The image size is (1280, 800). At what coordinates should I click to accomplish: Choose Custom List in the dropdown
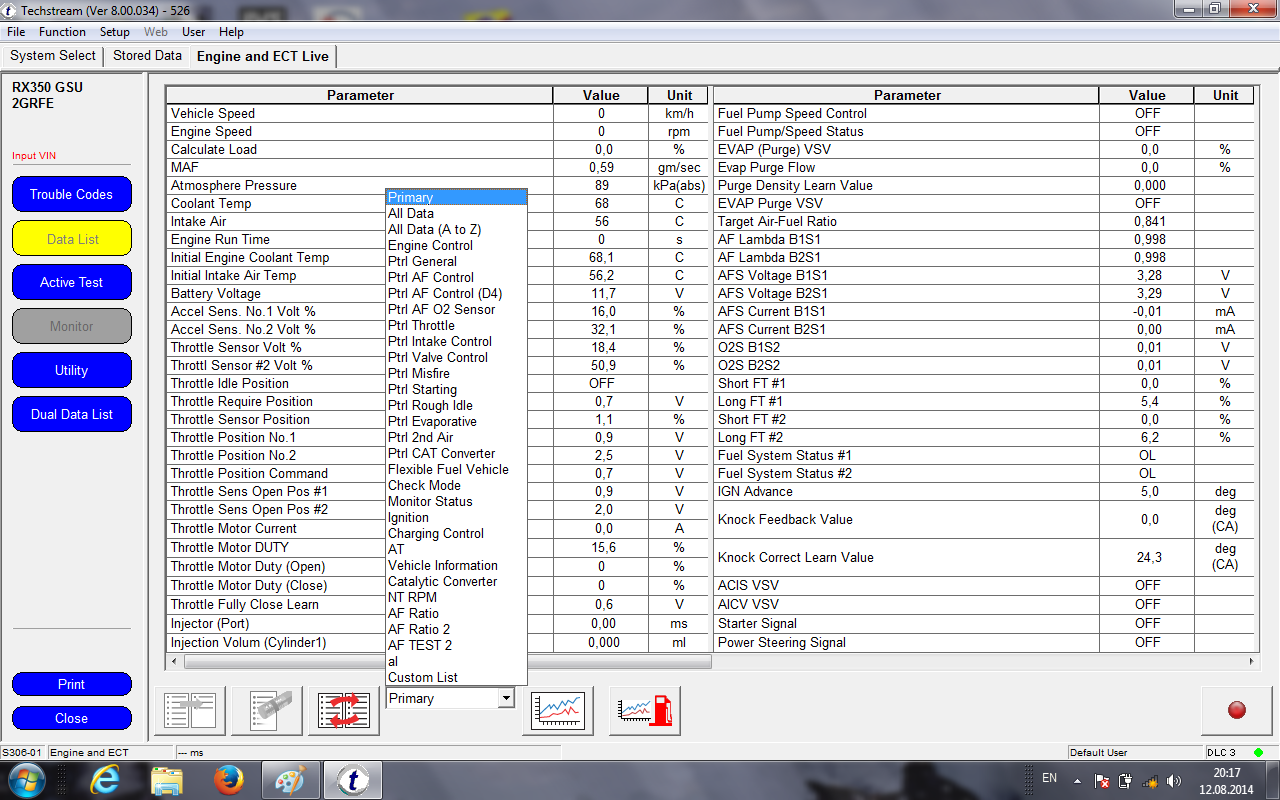pyautogui.click(x=422, y=677)
